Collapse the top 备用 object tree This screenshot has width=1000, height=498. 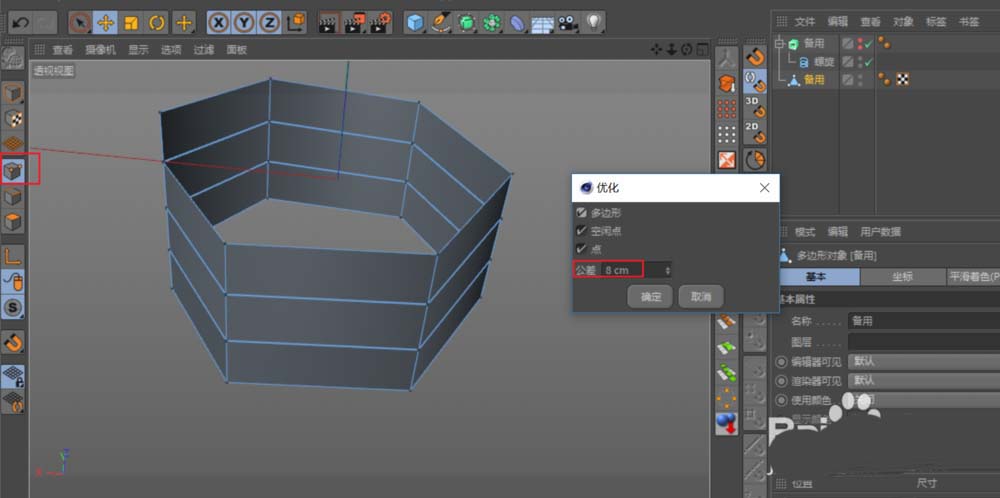coord(780,44)
